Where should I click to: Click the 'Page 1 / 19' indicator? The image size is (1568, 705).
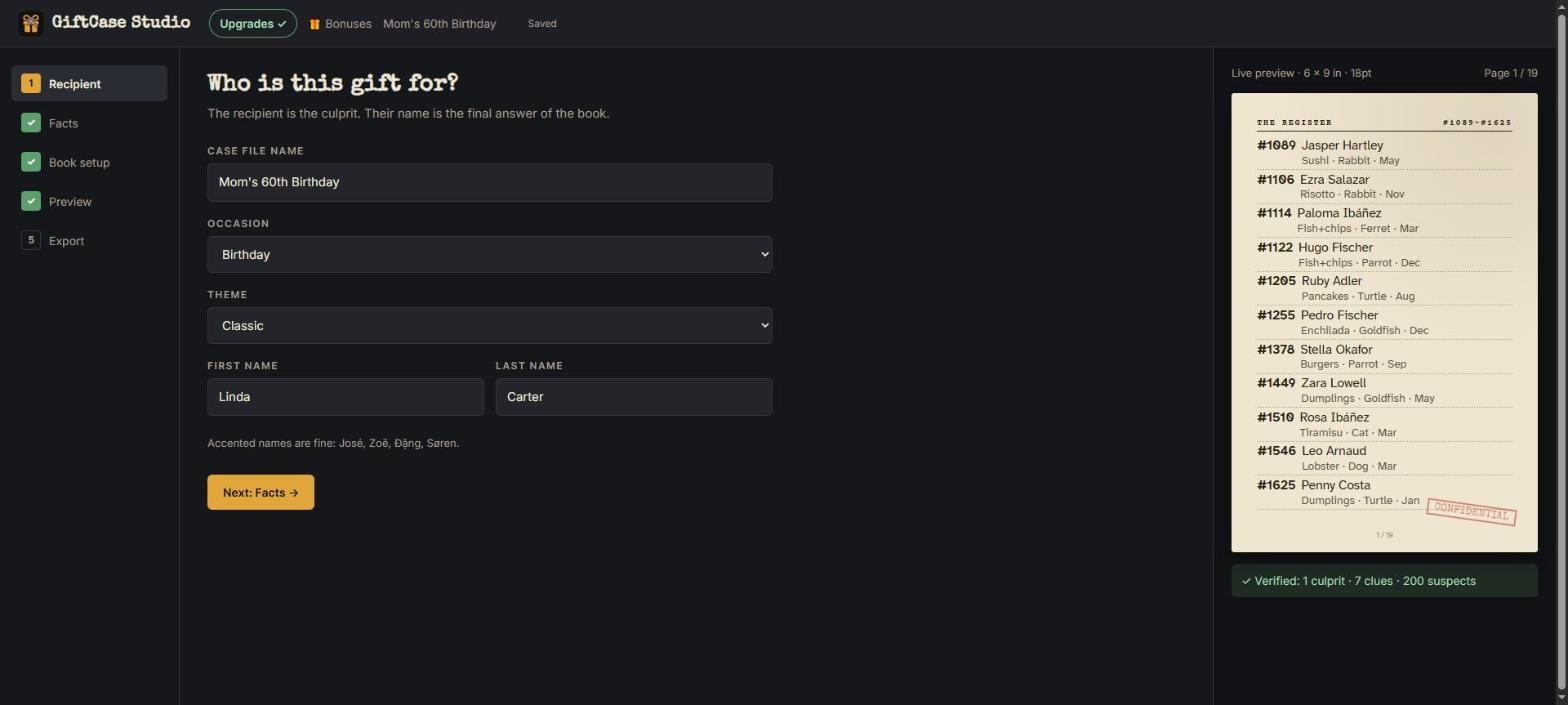click(x=1510, y=73)
